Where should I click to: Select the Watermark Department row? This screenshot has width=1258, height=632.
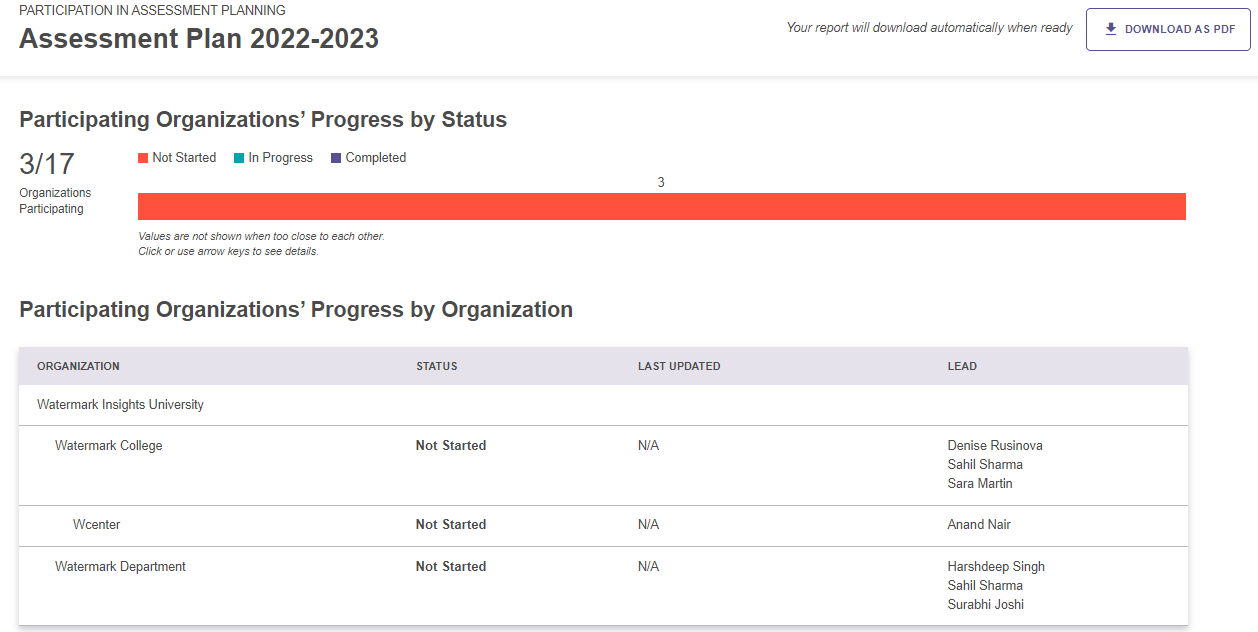coord(603,586)
